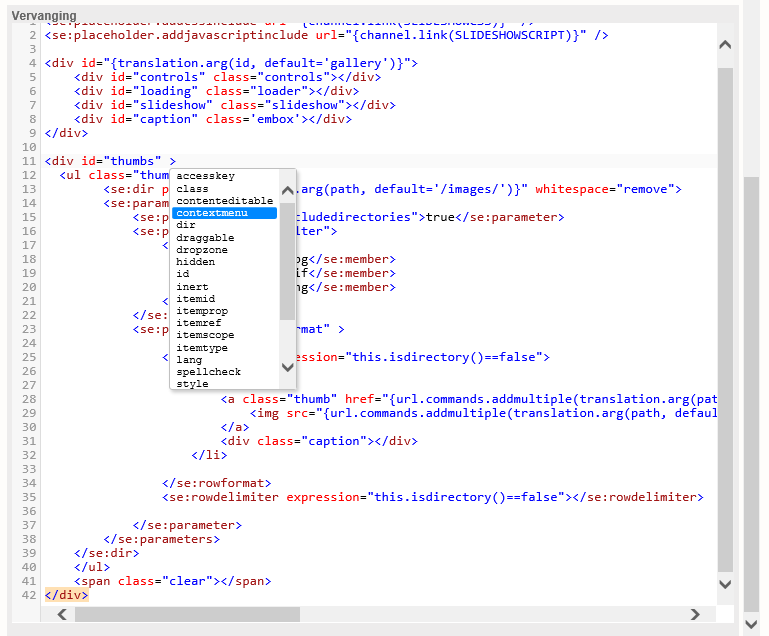Choose 'accesskey' attribute suggestion
The height and width of the screenshot is (636, 769).
pyautogui.click(x=205, y=176)
